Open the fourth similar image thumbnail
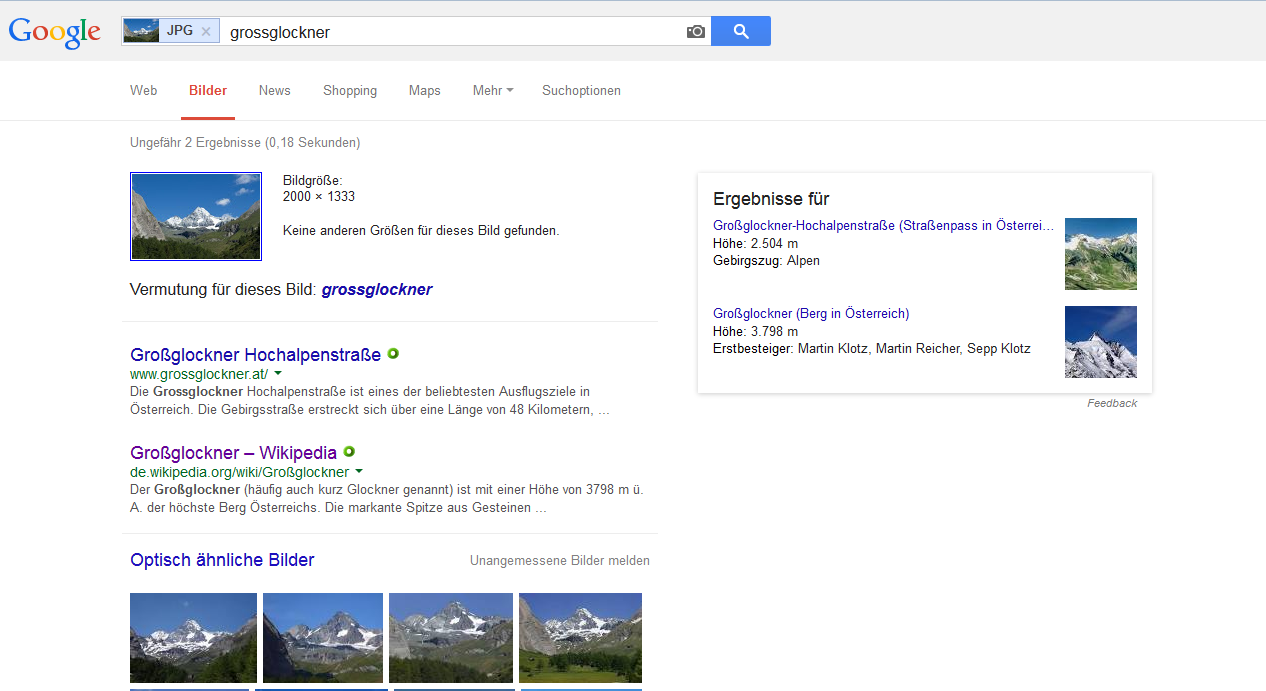This screenshot has width=1266, height=691. click(580, 638)
